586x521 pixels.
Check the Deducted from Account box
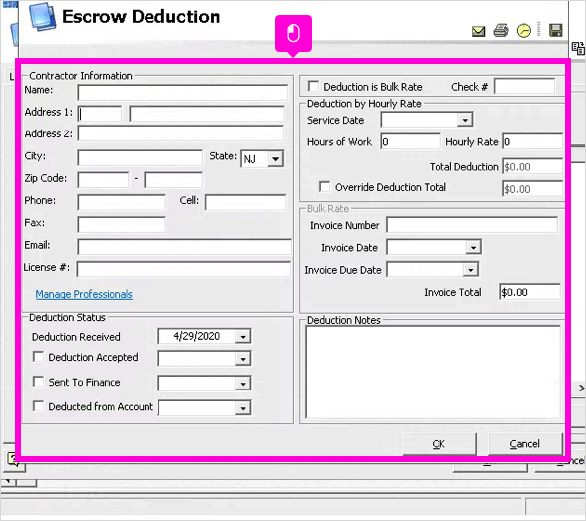click(38, 406)
